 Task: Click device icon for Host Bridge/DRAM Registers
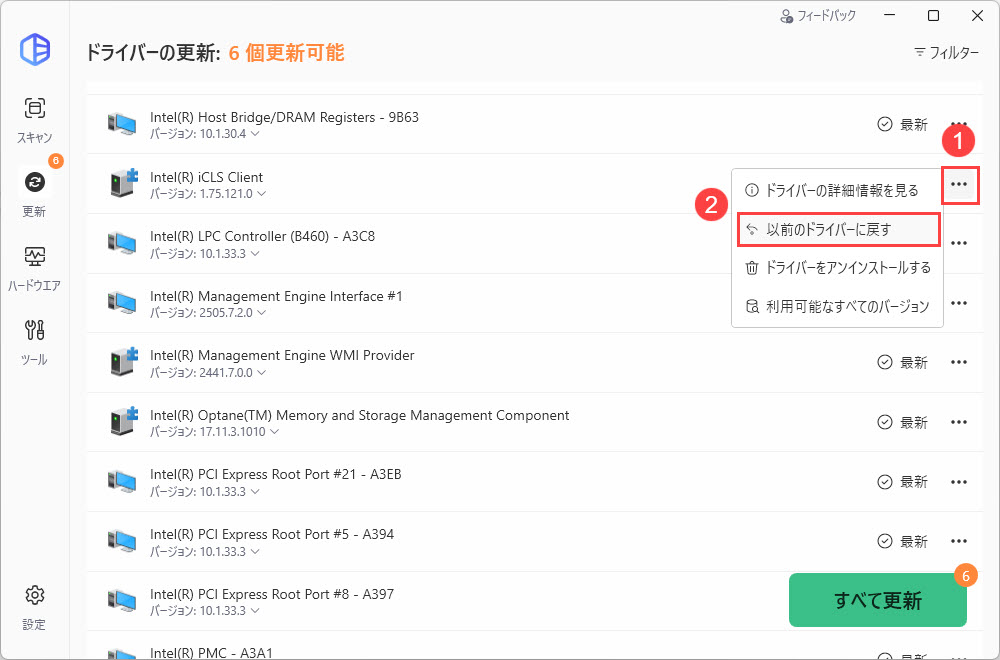point(122,124)
